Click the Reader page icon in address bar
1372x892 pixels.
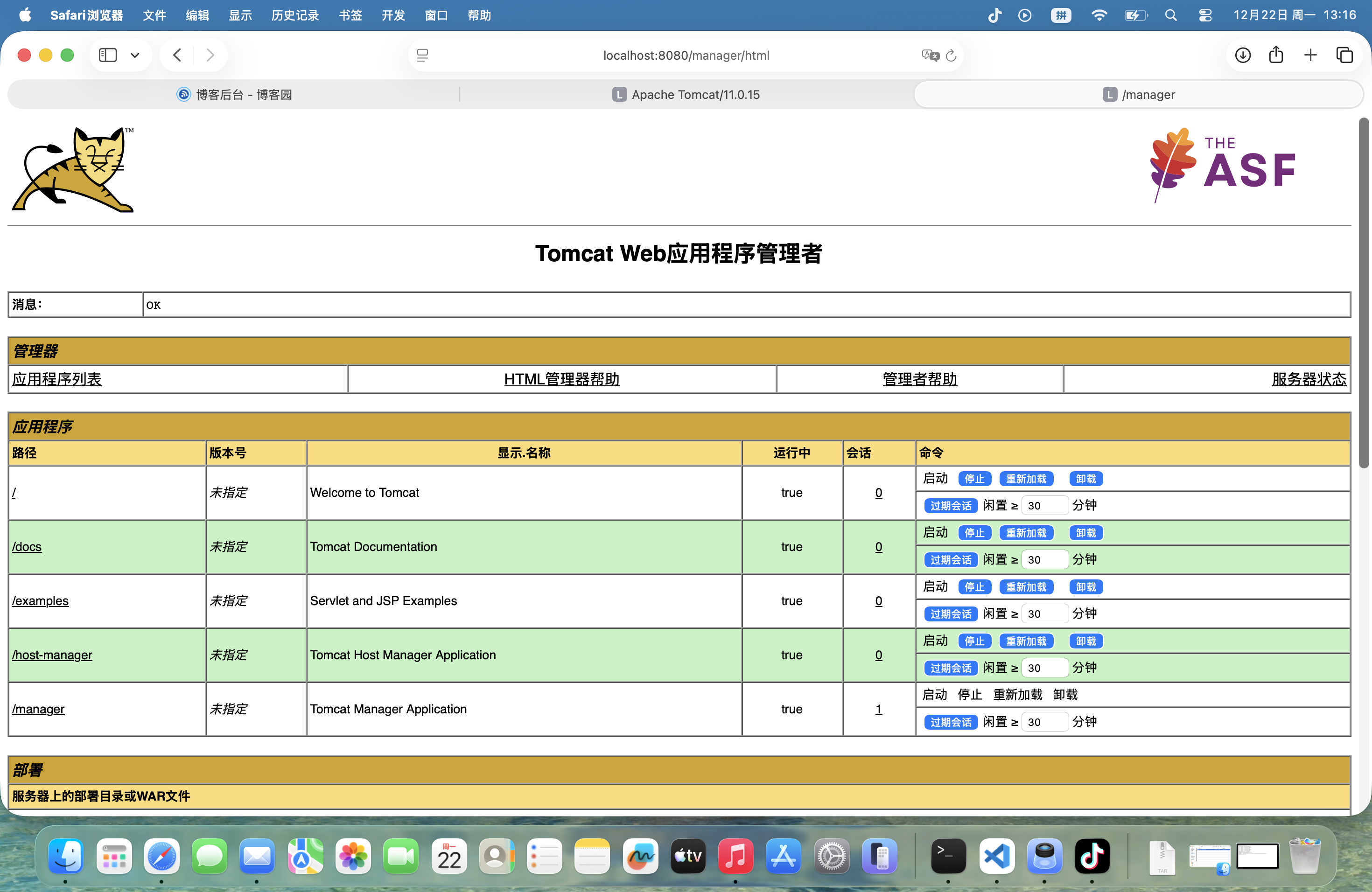point(422,56)
